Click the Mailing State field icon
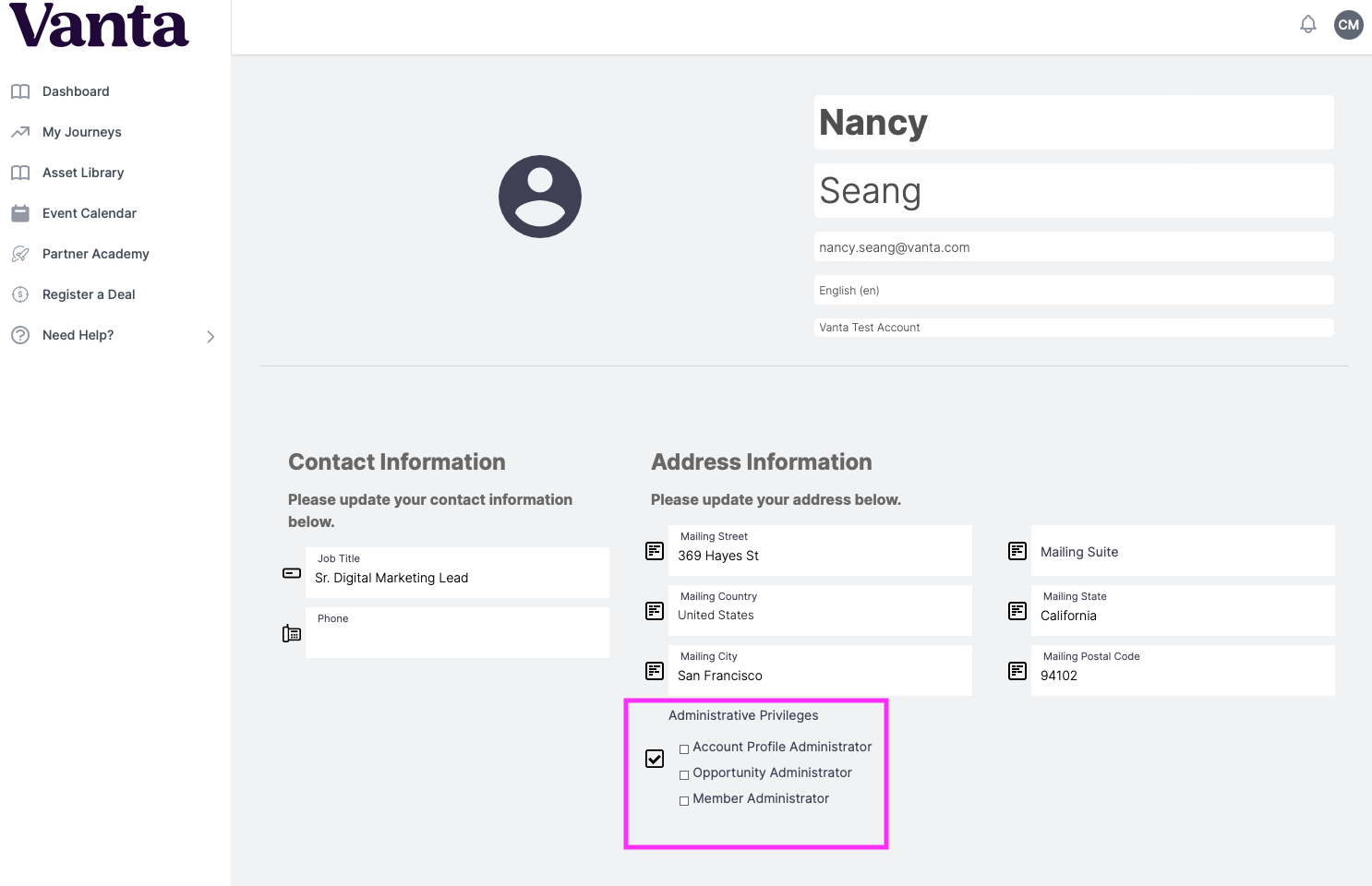 pyautogui.click(x=1017, y=611)
